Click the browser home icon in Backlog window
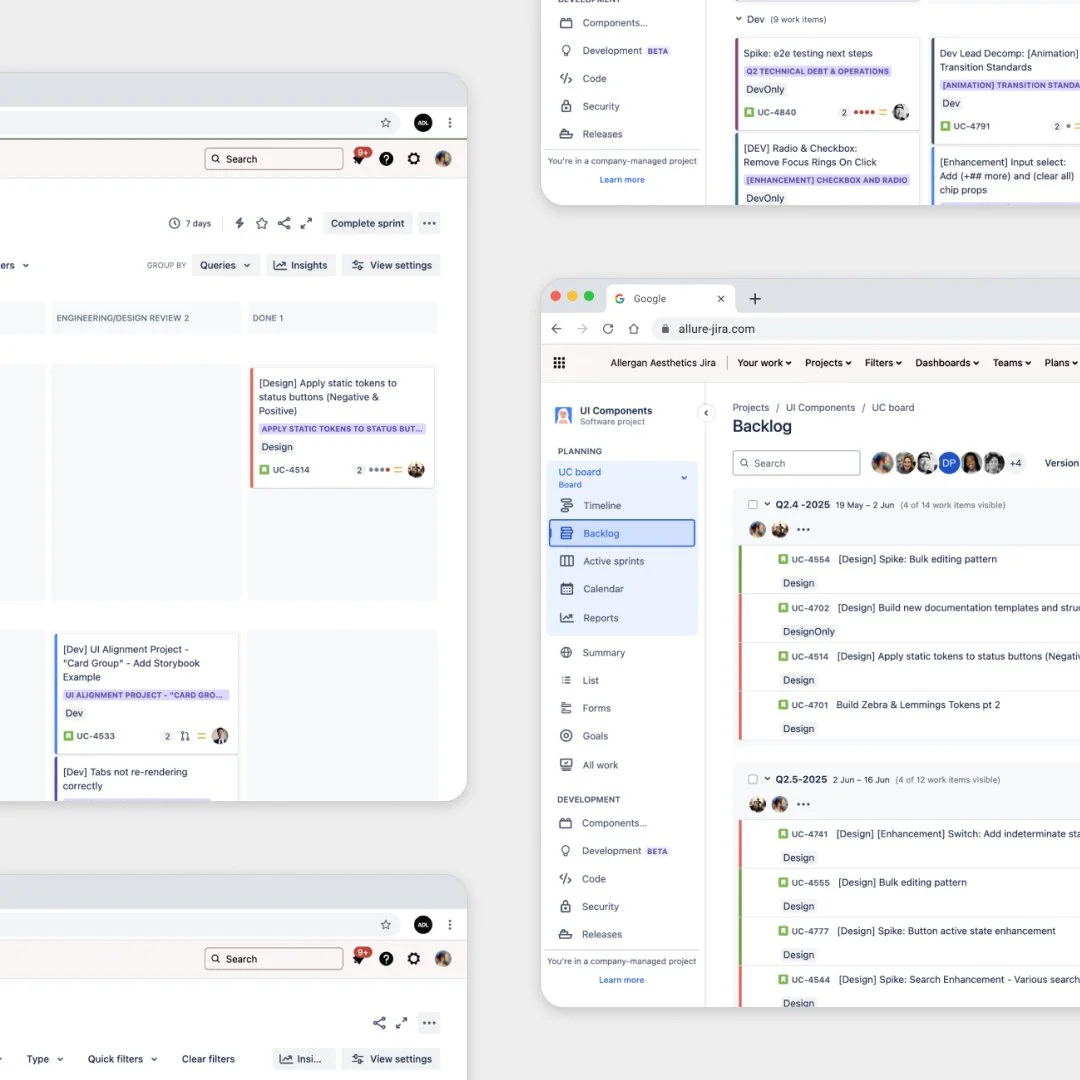The width and height of the screenshot is (1080, 1080). [x=634, y=329]
